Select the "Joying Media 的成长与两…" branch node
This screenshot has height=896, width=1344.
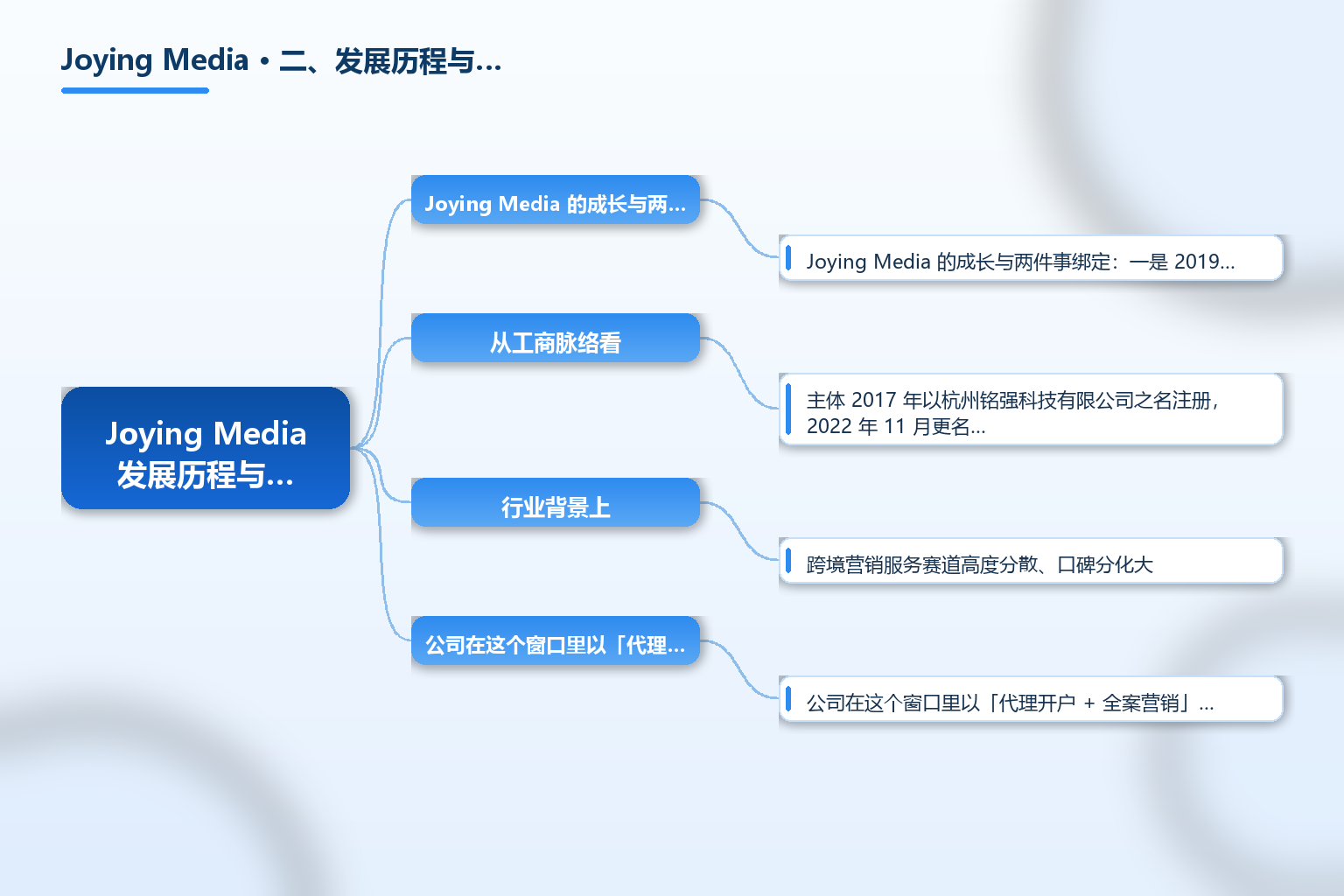tap(556, 199)
